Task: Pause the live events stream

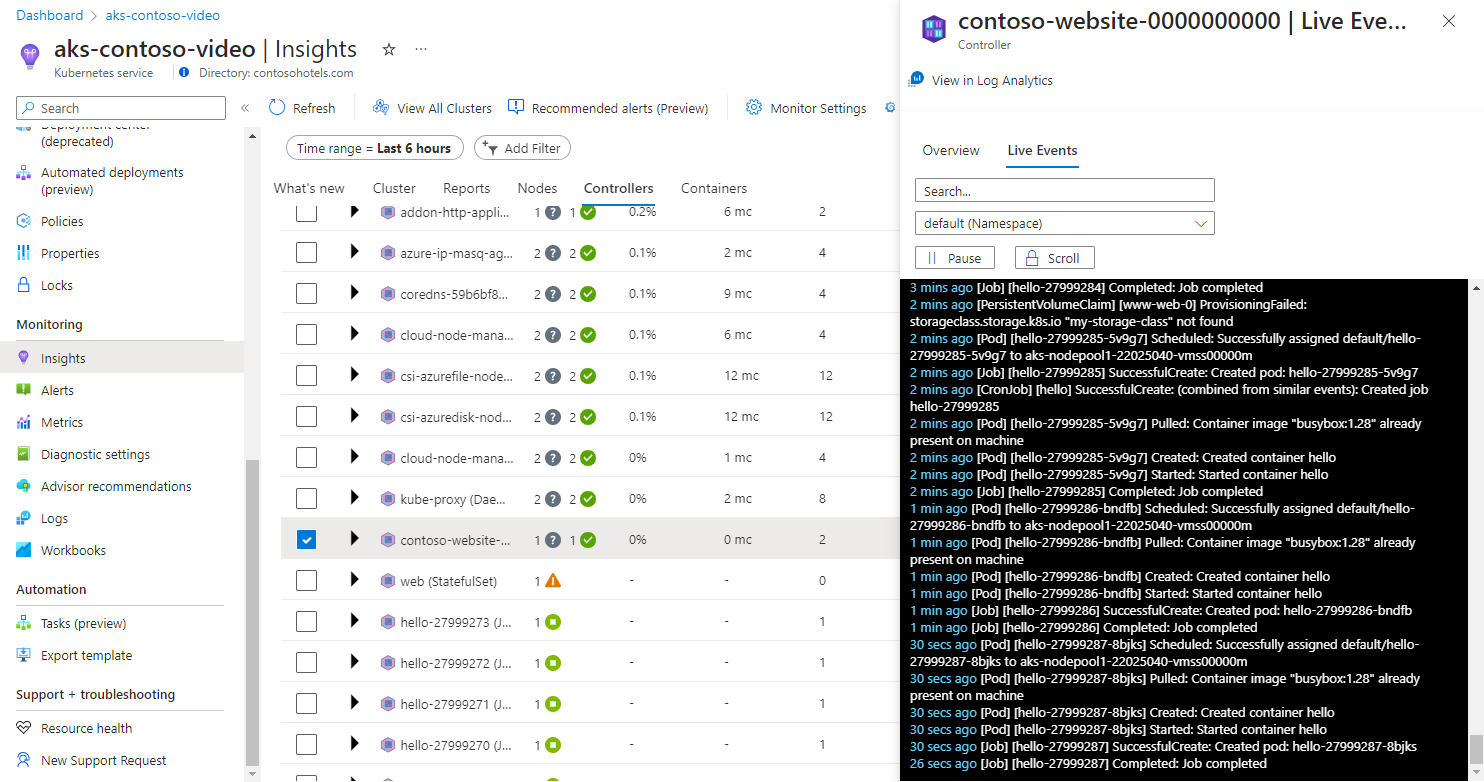Action: [x=955, y=258]
